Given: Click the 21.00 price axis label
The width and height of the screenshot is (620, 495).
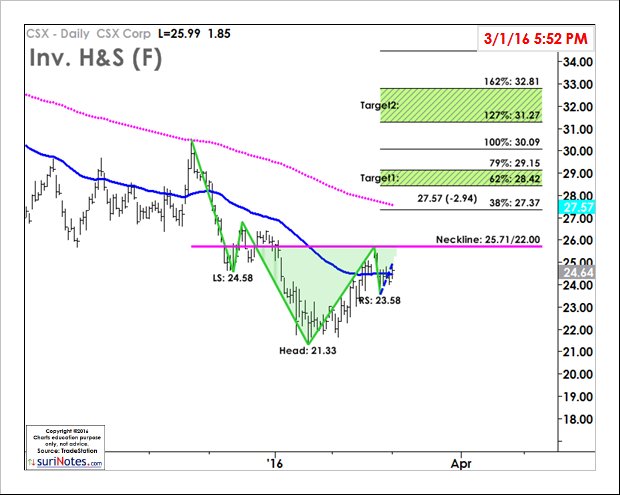Looking at the screenshot, I should [577, 352].
